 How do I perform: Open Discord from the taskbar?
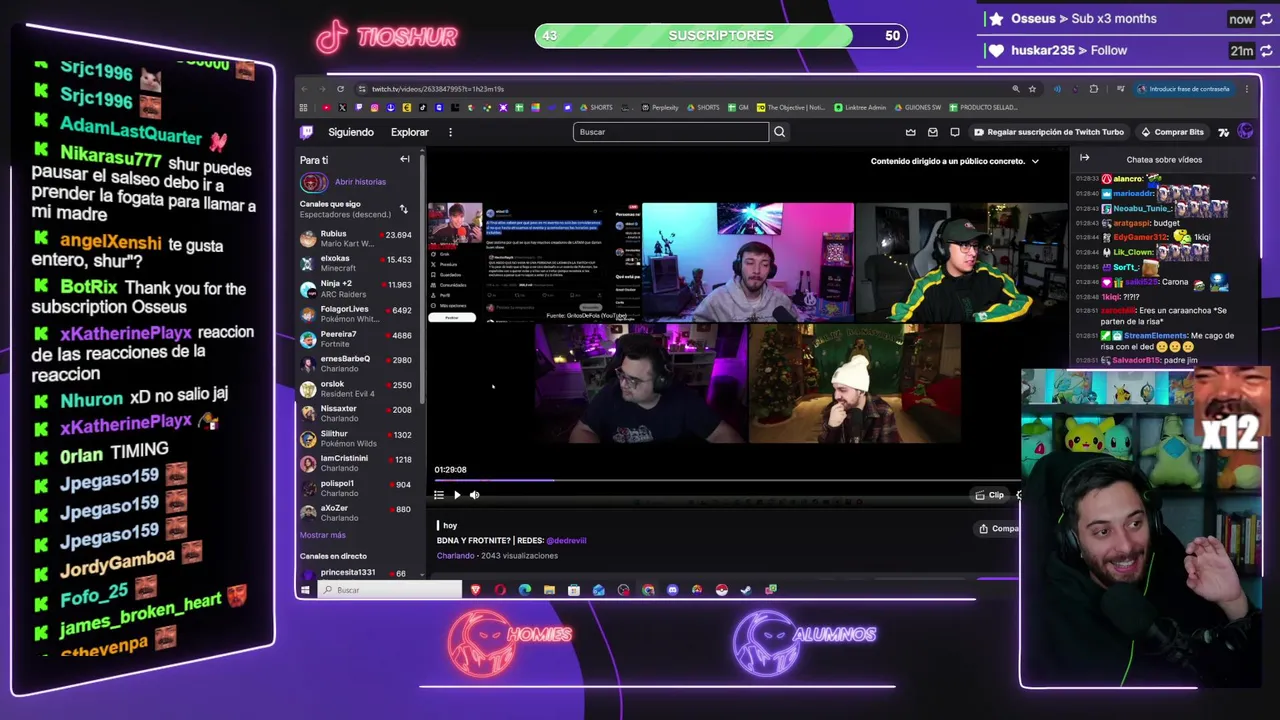coord(672,590)
